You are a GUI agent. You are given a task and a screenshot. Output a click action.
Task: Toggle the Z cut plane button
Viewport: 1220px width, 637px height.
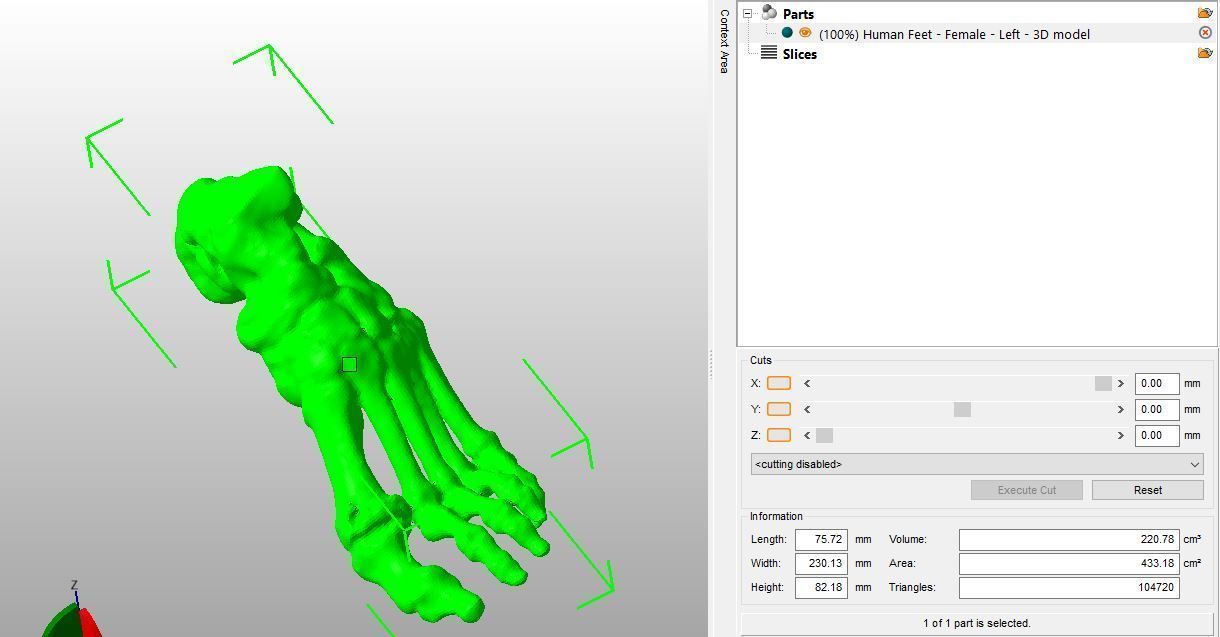[779, 435]
